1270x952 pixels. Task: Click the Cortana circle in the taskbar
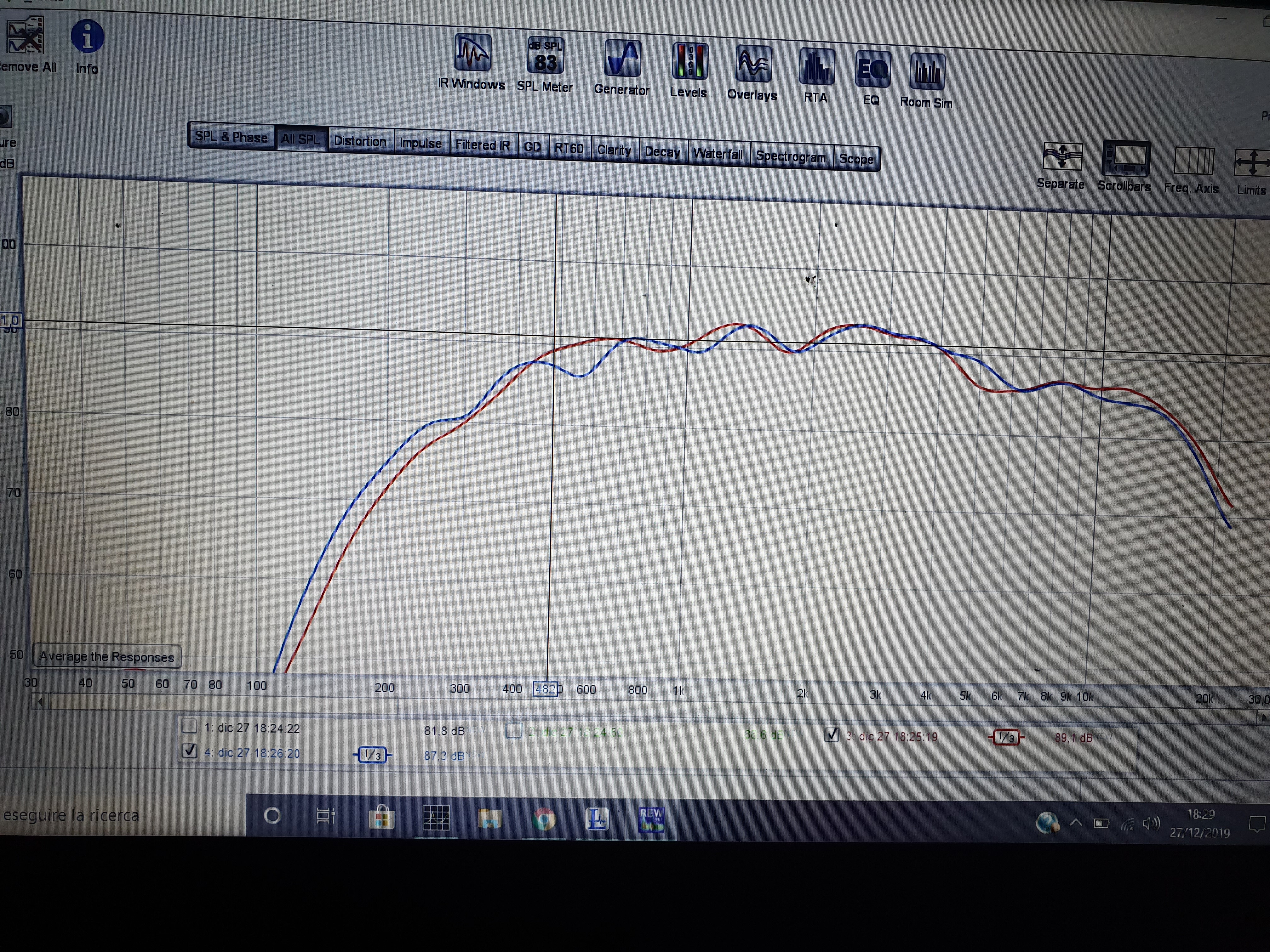(273, 815)
